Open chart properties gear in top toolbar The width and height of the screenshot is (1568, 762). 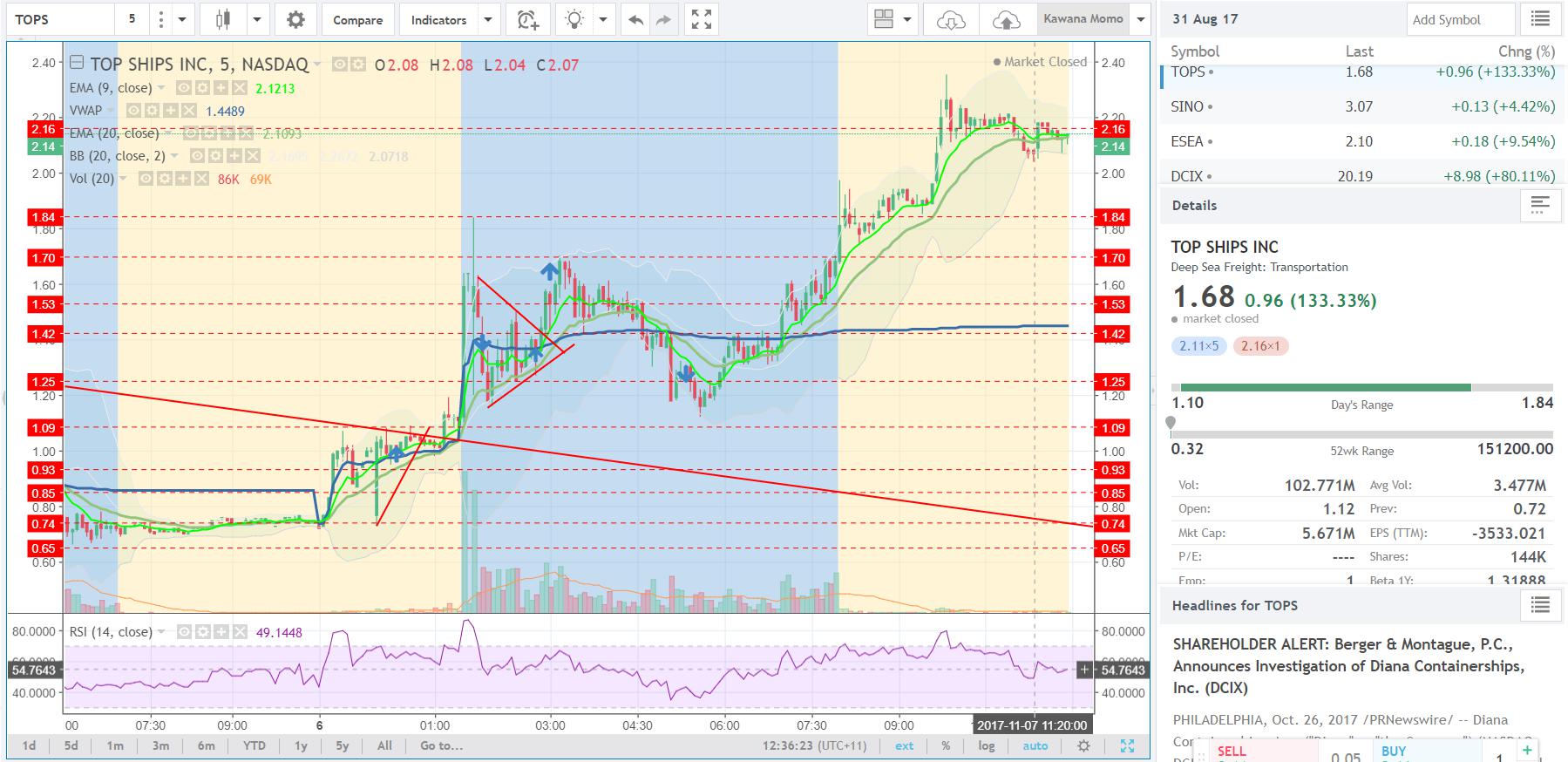point(295,19)
